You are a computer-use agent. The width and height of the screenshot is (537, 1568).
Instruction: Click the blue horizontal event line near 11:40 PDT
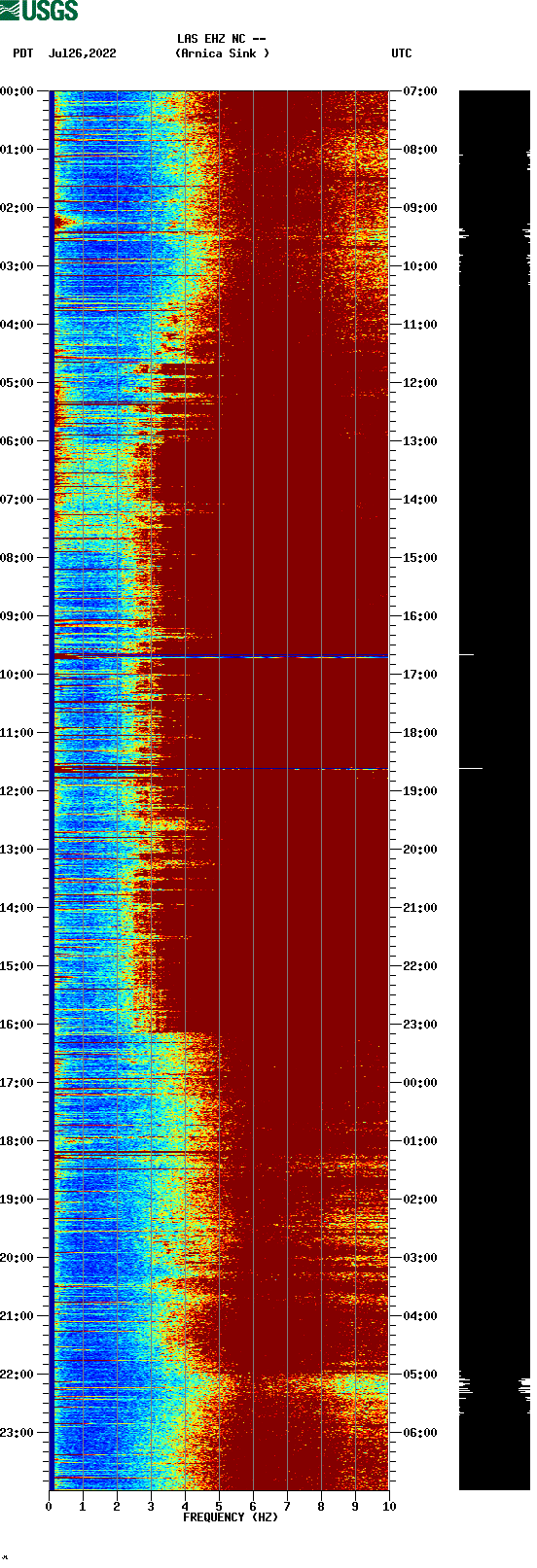221,769
